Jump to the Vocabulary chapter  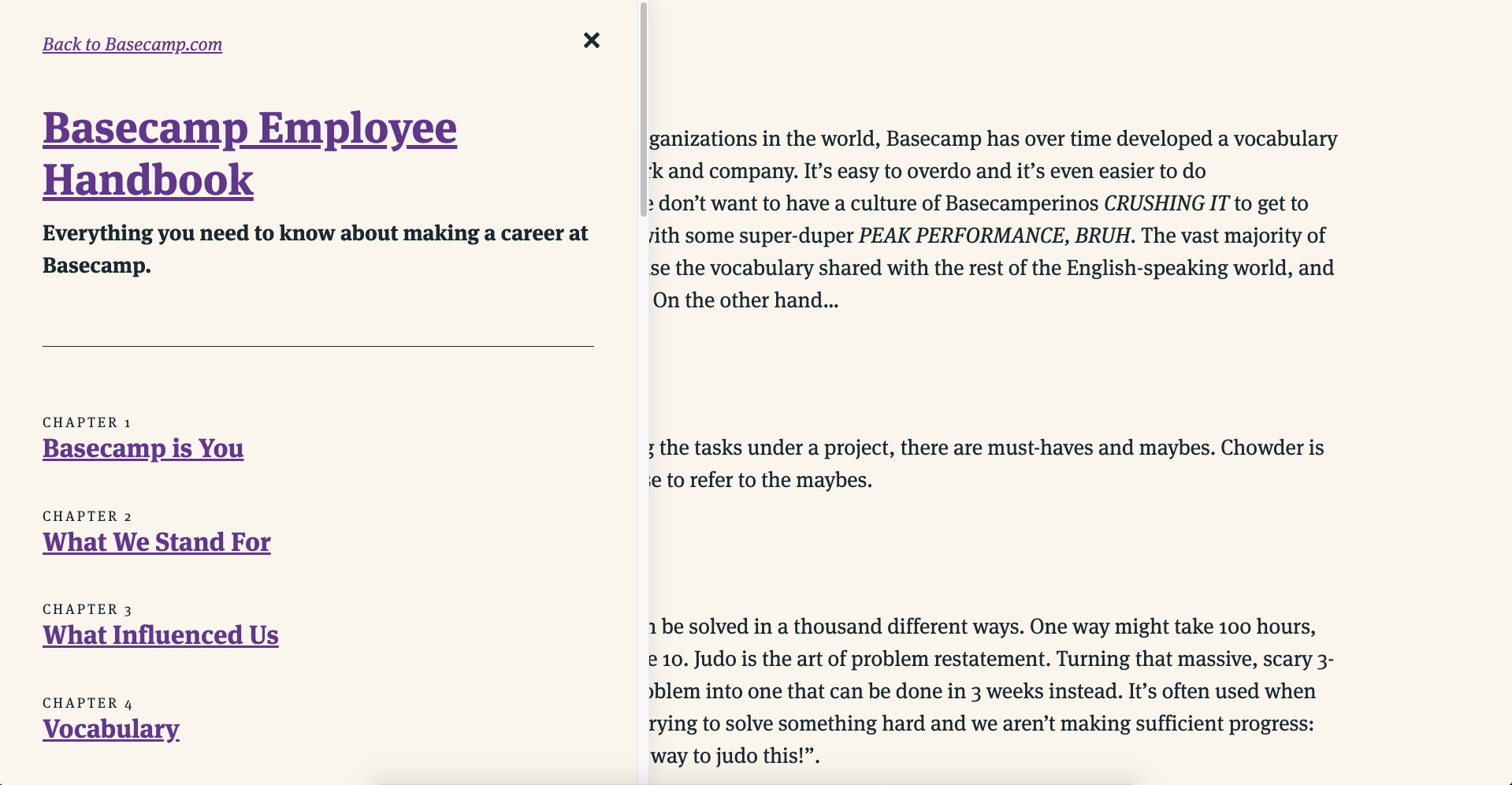(111, 729)
